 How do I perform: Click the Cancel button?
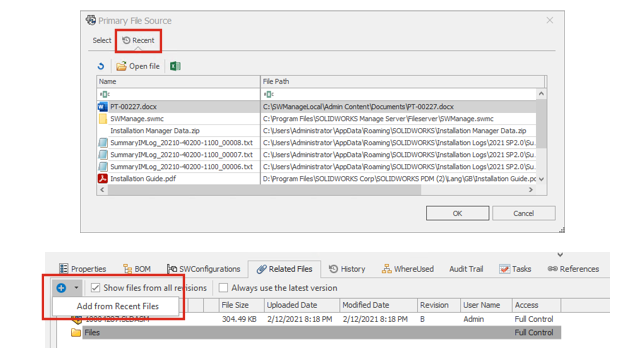[524, 213]
